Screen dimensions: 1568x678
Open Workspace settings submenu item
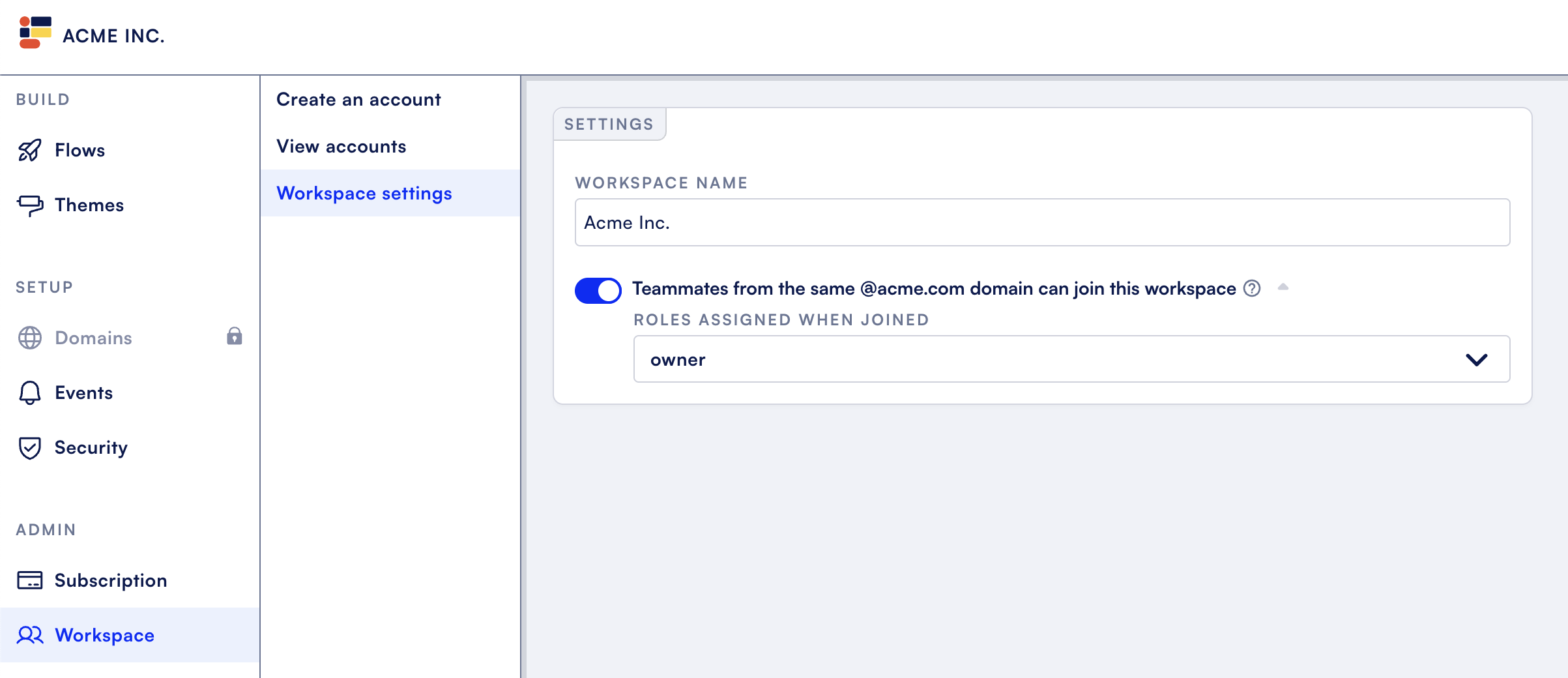point(364,194)
